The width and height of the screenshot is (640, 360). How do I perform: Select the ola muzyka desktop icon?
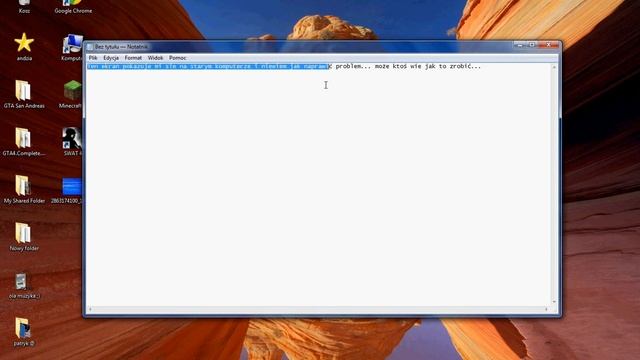[x=24, y=286]
